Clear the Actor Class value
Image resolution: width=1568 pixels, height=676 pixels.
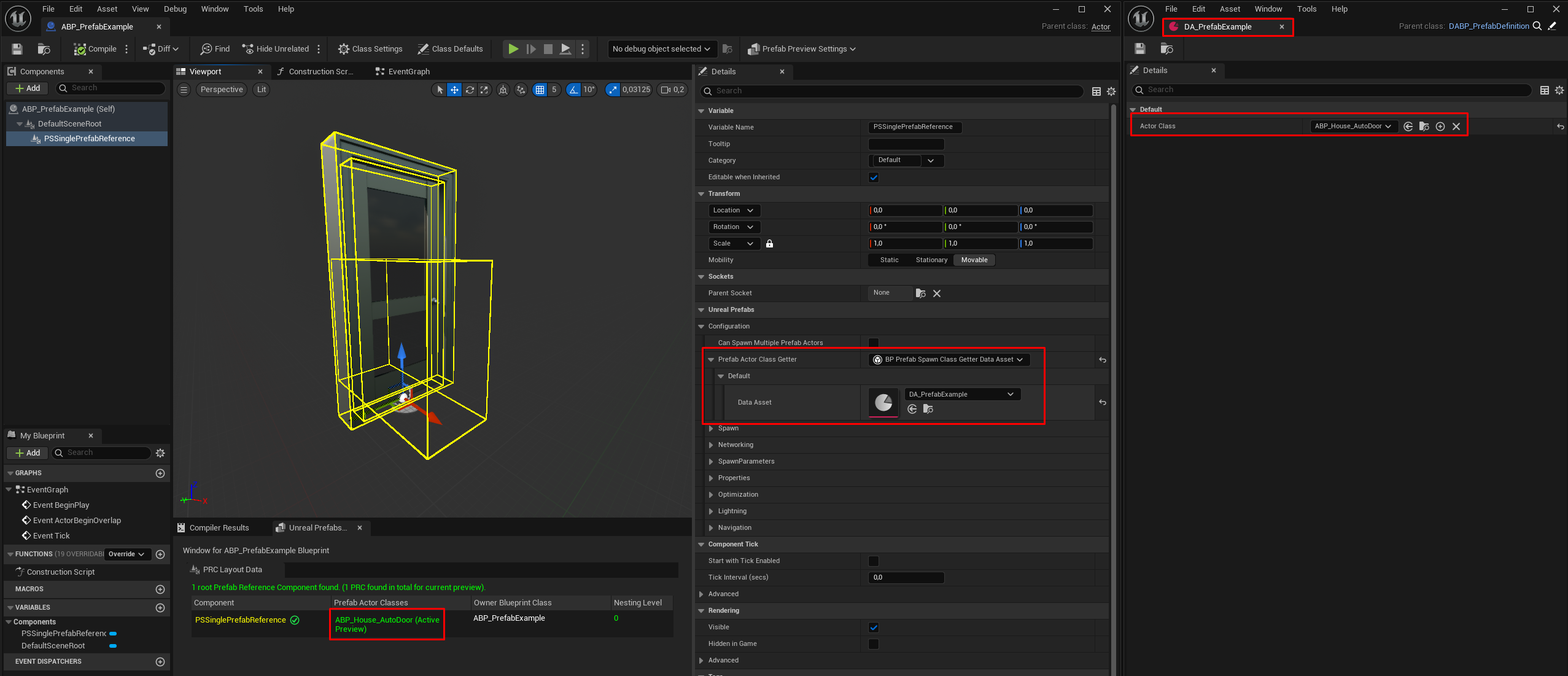(1456, 126)
